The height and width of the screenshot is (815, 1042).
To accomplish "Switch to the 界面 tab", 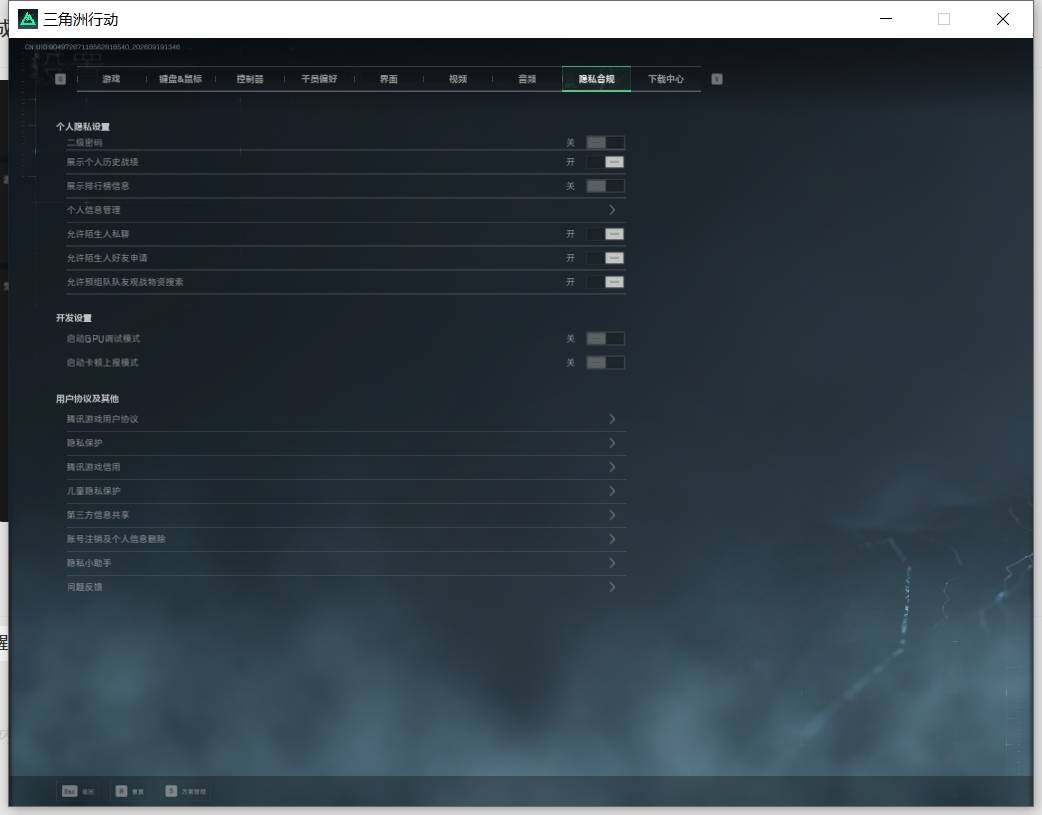I will tap(389, 79).
